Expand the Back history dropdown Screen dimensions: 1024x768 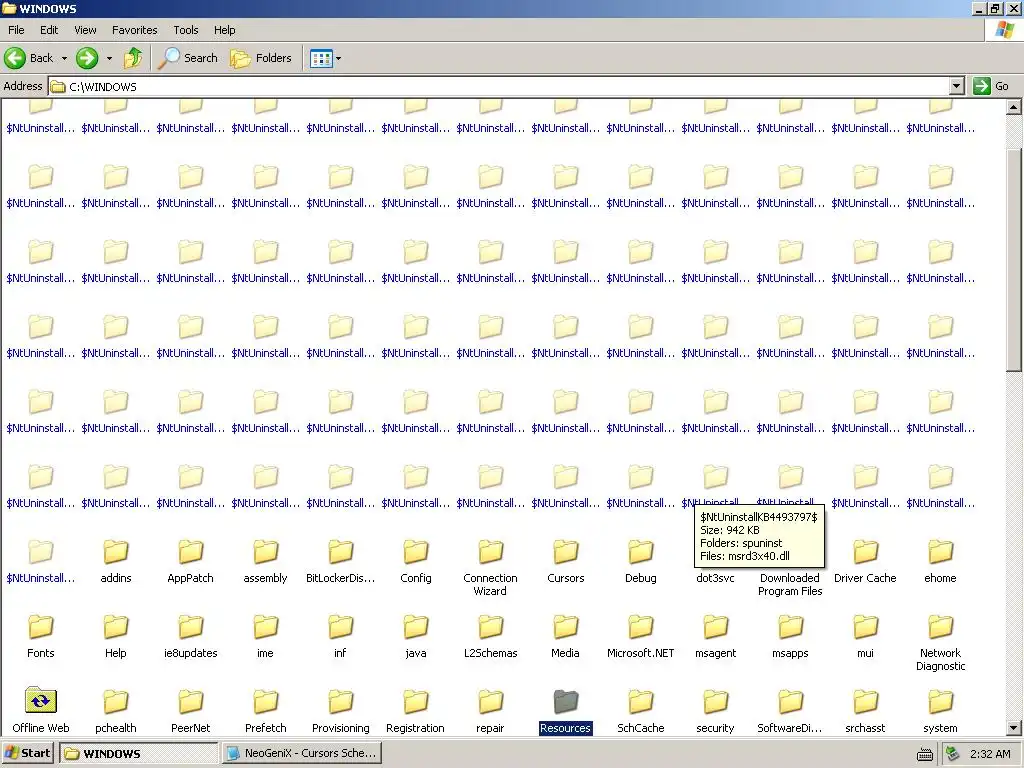pyautogui.click(x=64, y=58)
